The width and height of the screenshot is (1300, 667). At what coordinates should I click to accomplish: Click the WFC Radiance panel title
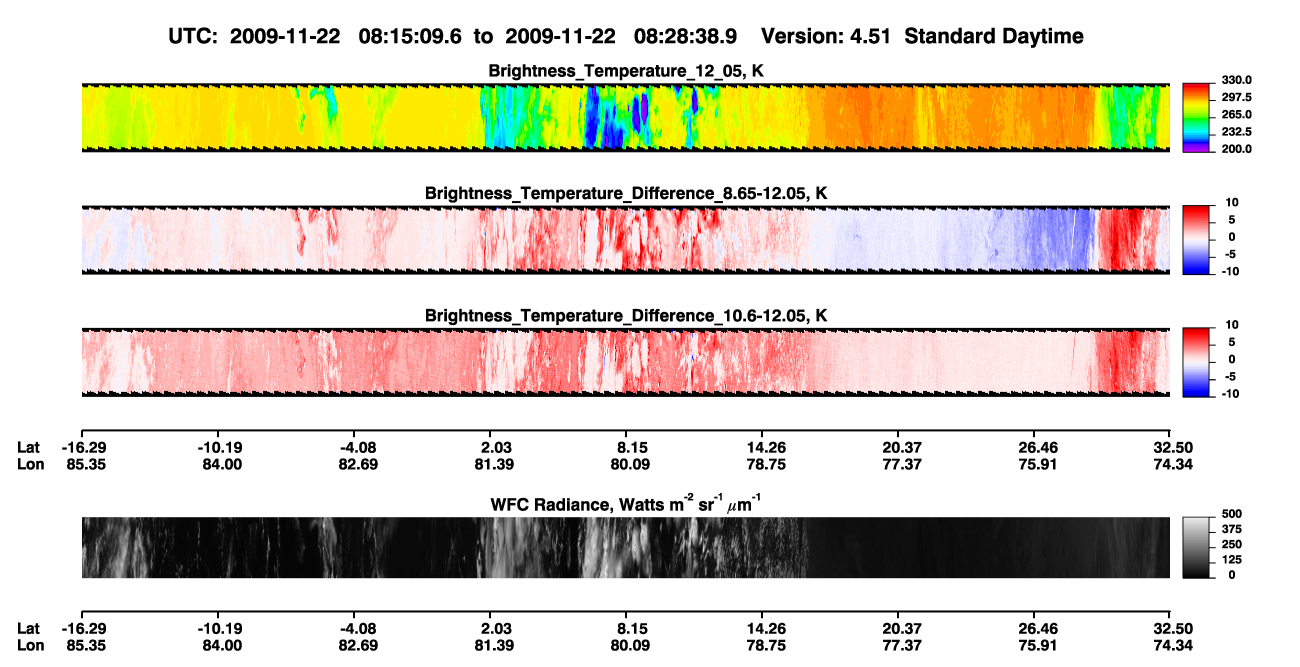coord(626,503)
